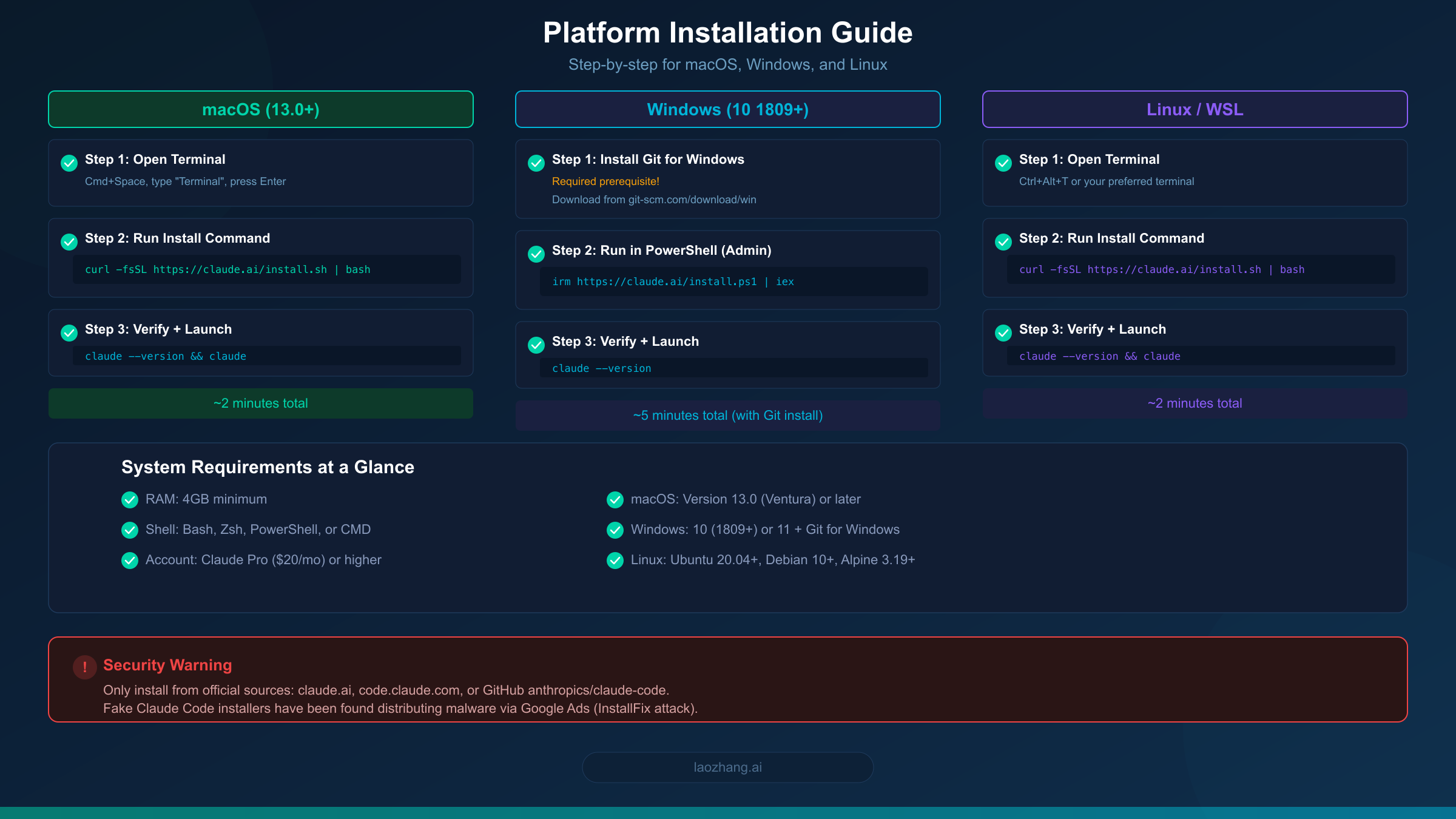Toggle the check beside Account: Claude Pro requirement
The width and height of the screenshot is (1456, 819).
[x=129, y=560]
